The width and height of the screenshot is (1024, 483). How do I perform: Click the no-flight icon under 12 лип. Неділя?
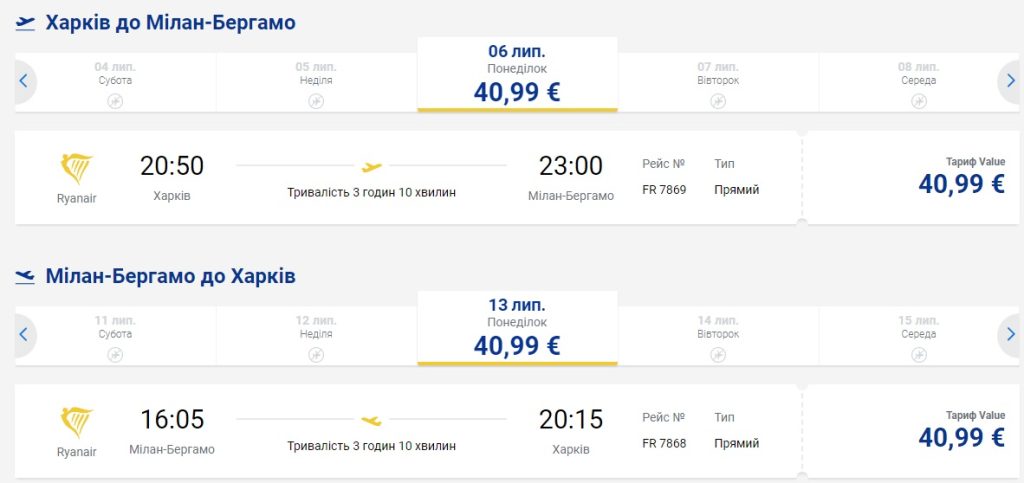click(x=316, y=355)
